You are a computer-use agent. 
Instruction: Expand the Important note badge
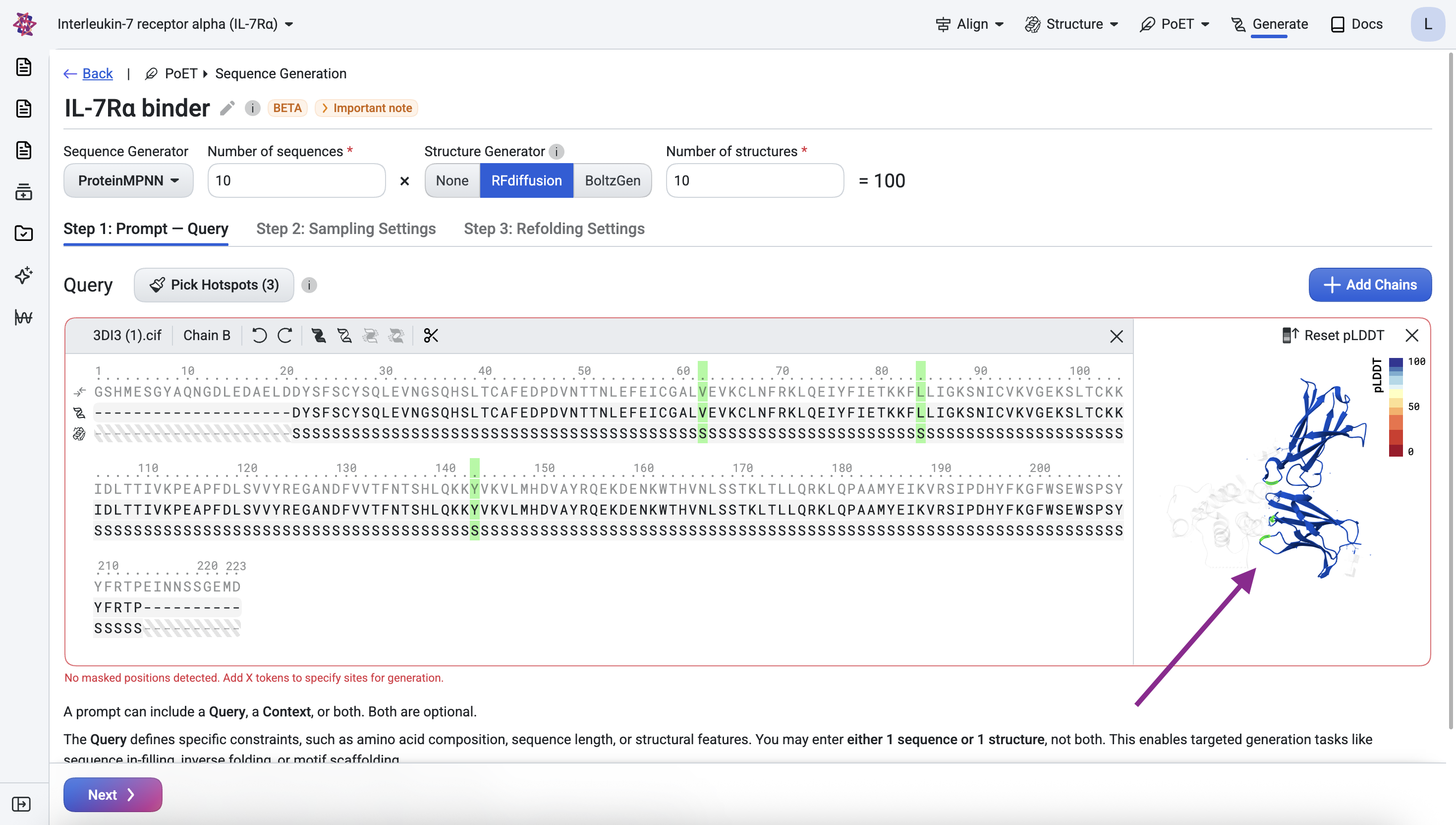coord(366,108)
